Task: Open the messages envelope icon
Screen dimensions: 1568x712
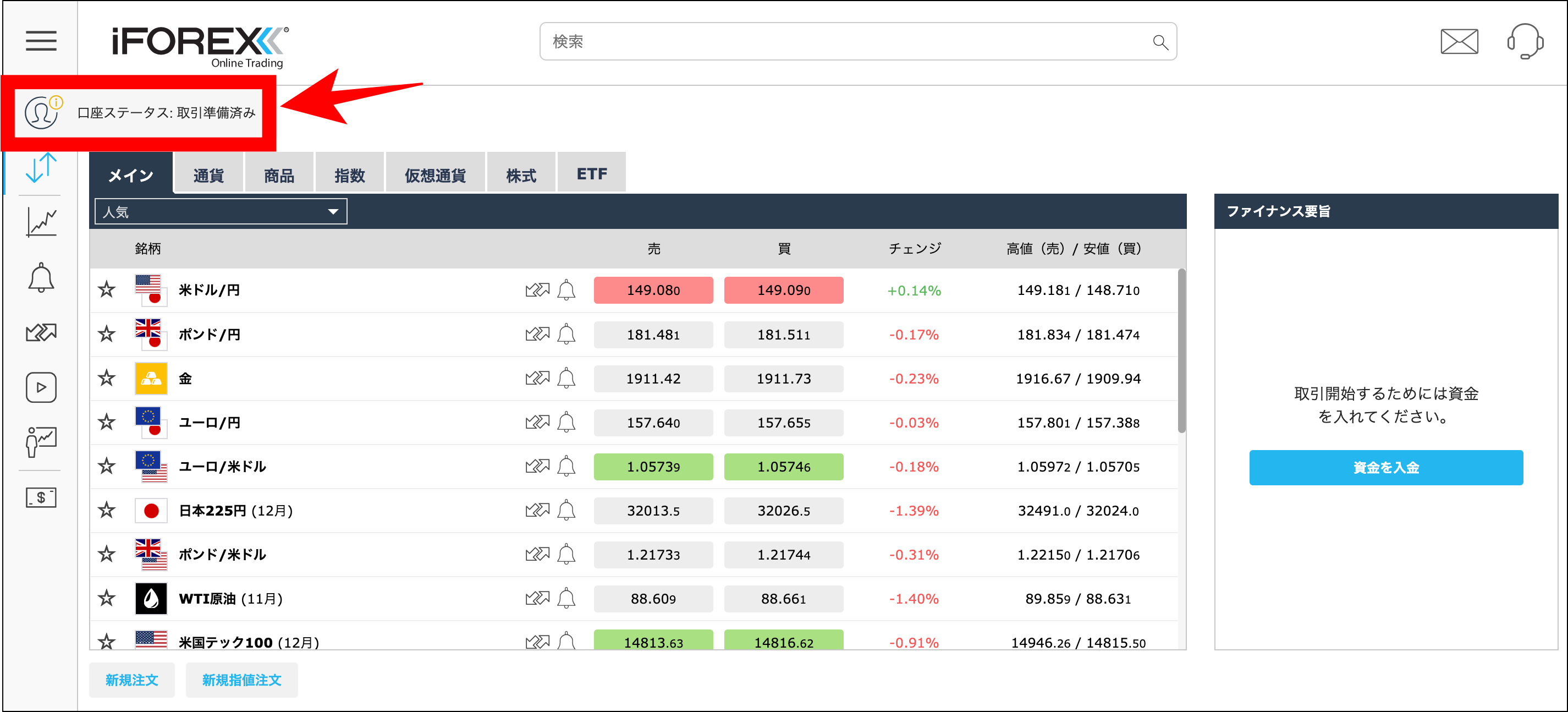Action: (x=1460, y=41)
